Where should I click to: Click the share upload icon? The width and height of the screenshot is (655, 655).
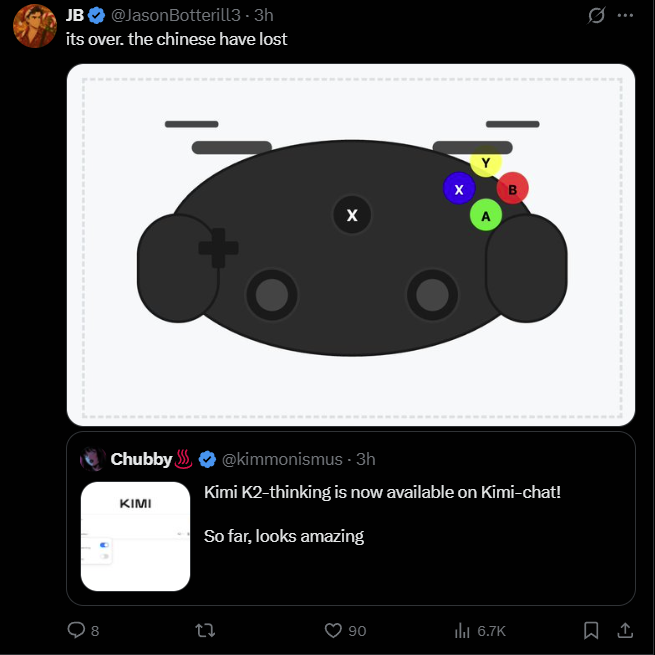625,630
